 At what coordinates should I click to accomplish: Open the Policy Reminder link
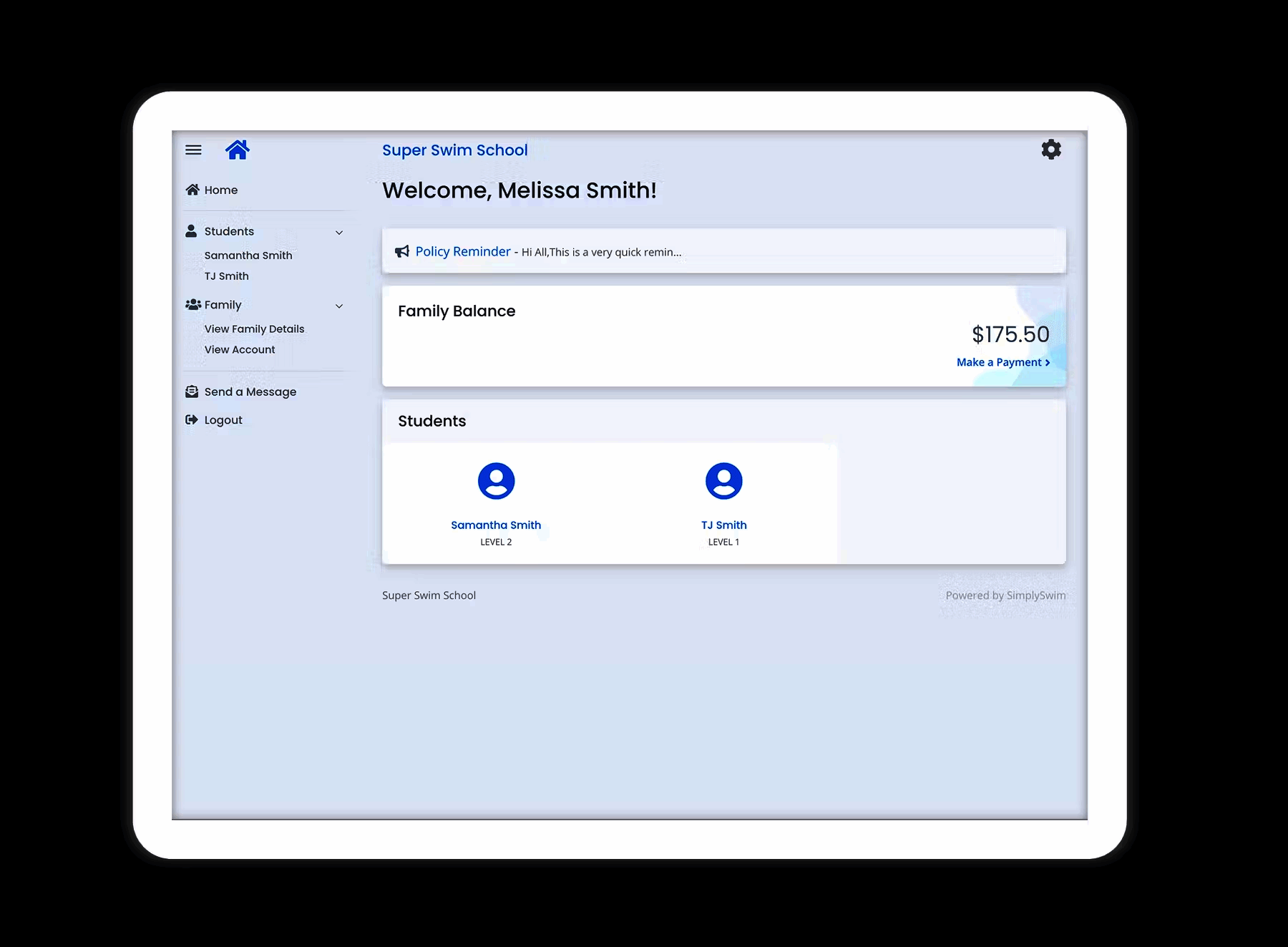462,251
